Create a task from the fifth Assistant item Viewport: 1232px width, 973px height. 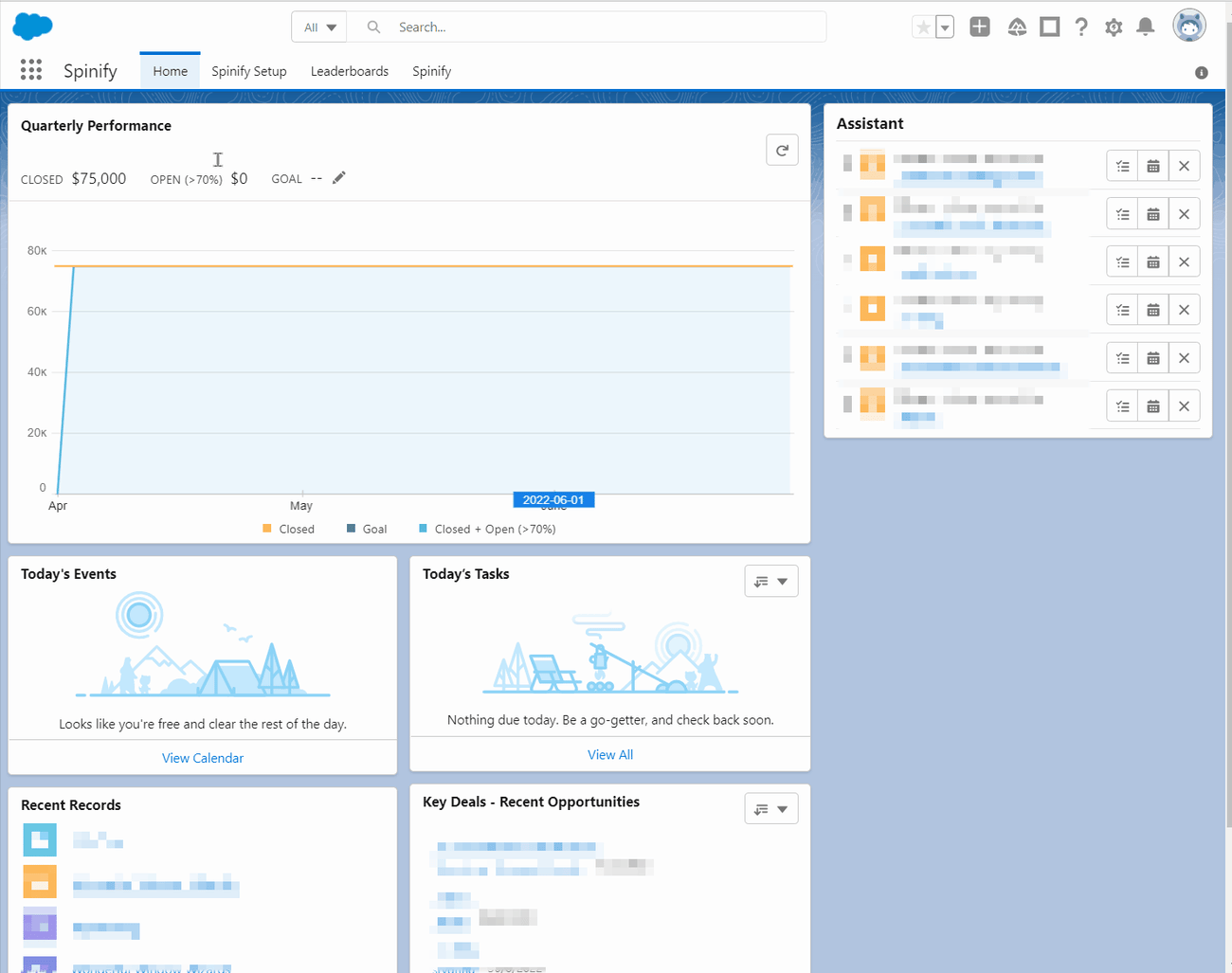[1122, 358]
